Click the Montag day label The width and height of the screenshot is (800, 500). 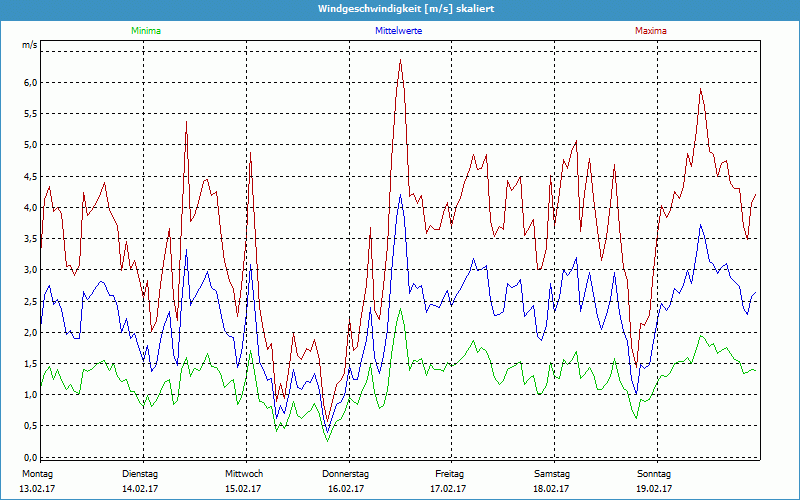(x=37, y=474)
